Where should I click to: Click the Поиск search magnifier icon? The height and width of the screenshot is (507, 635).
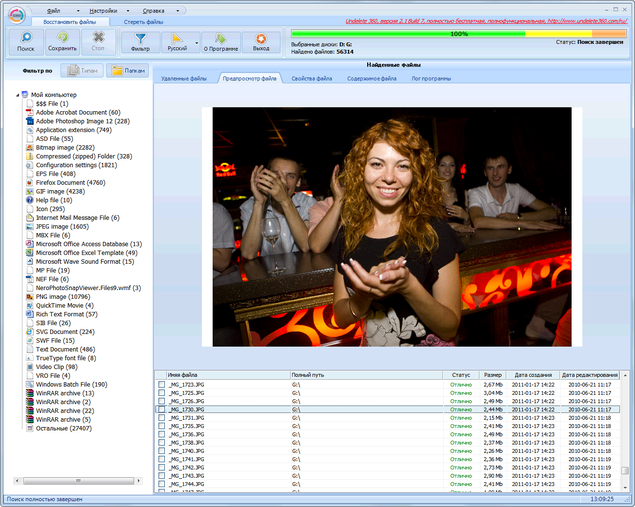pyautogui.click(x=26, y=38)
